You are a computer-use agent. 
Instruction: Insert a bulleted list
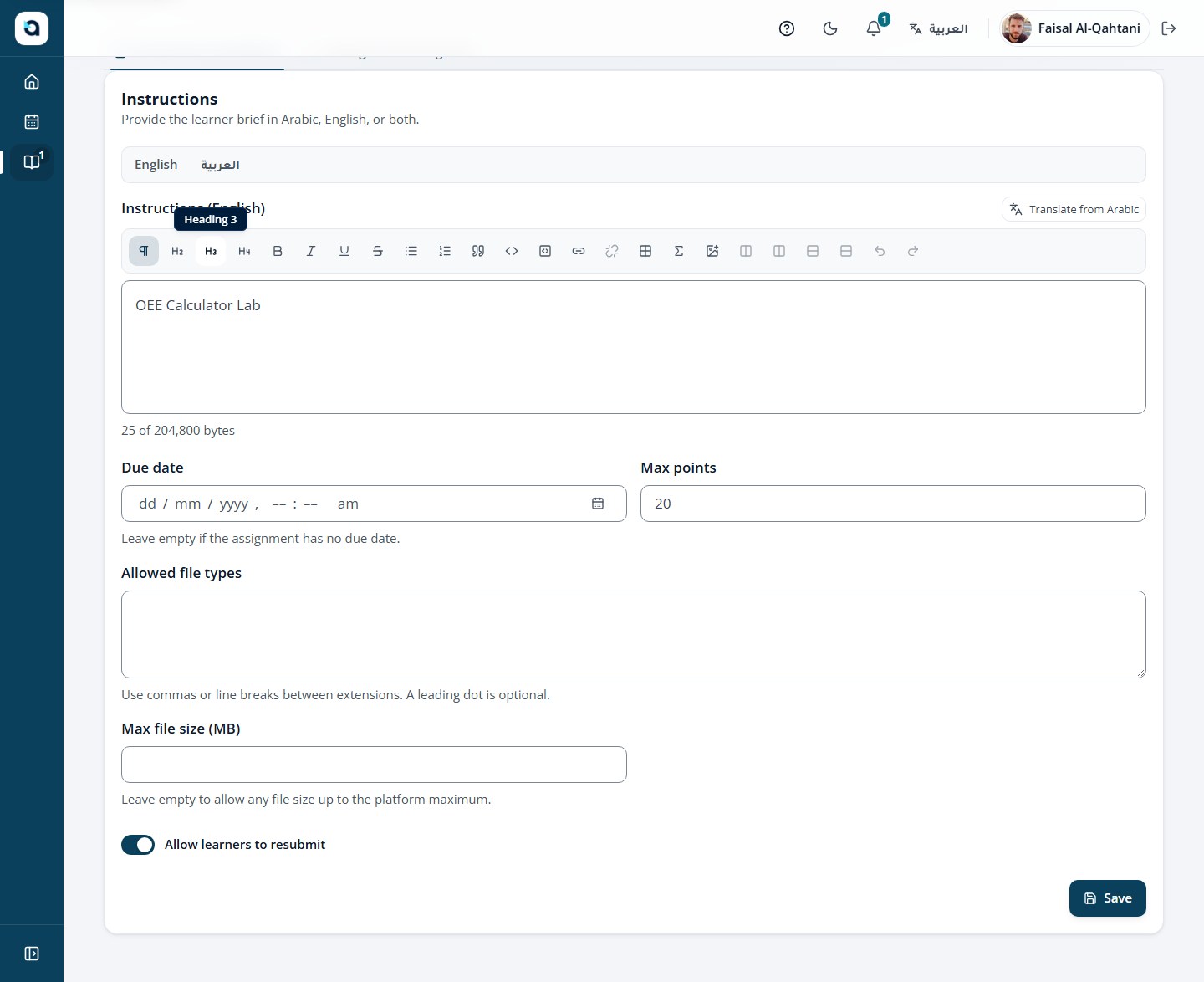coord(411,251)
